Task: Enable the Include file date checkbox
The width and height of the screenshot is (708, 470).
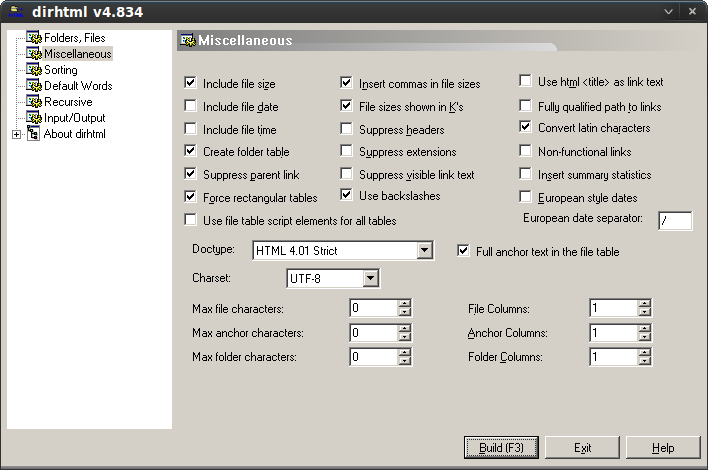Action: [x=191, y=106]
